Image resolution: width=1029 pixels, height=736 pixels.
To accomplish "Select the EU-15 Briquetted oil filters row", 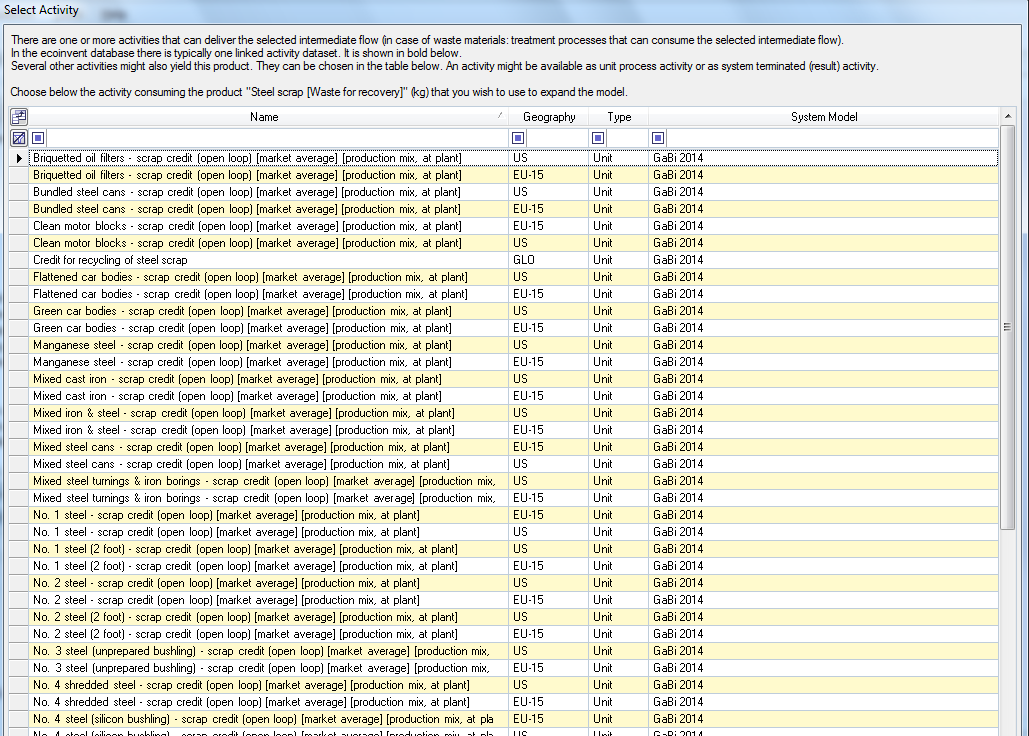I will (504, 175).
